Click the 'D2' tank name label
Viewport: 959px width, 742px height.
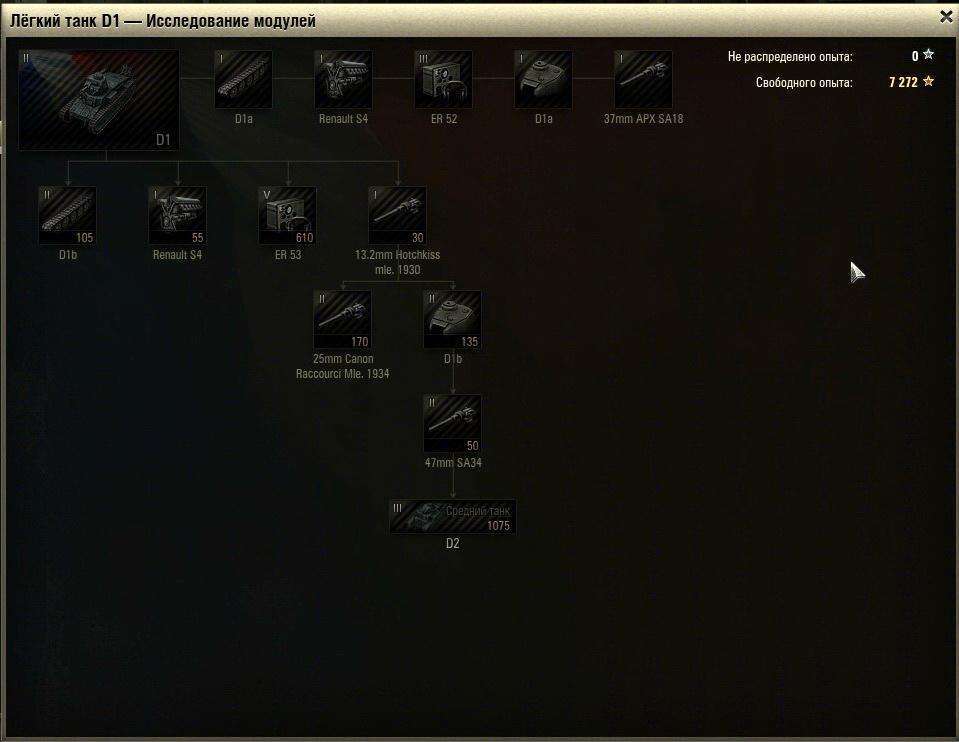coord(453,543)
